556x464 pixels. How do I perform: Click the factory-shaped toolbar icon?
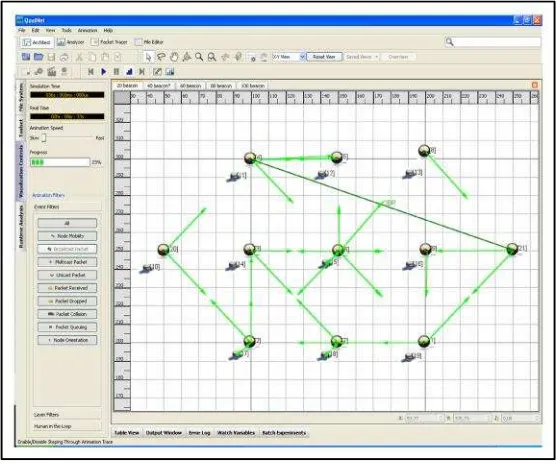point(52,71)
